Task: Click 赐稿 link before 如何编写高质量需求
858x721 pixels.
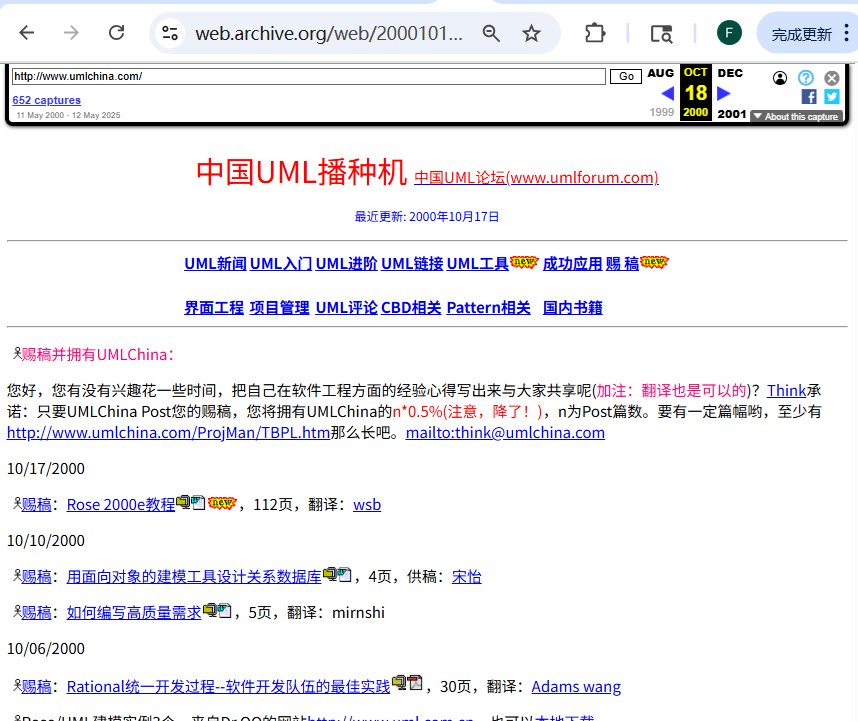Action: click(x=36, y=613)
